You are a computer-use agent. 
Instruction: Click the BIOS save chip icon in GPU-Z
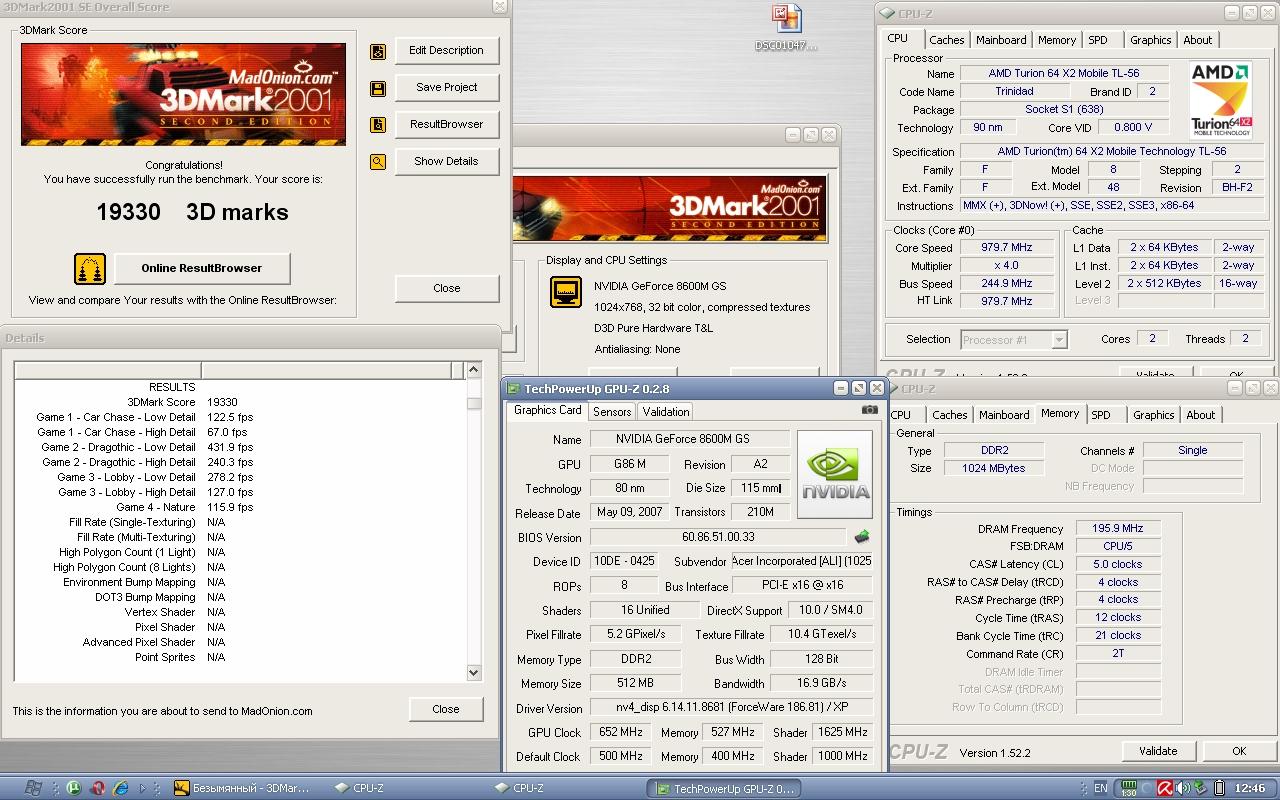click(x=861, y=537)
